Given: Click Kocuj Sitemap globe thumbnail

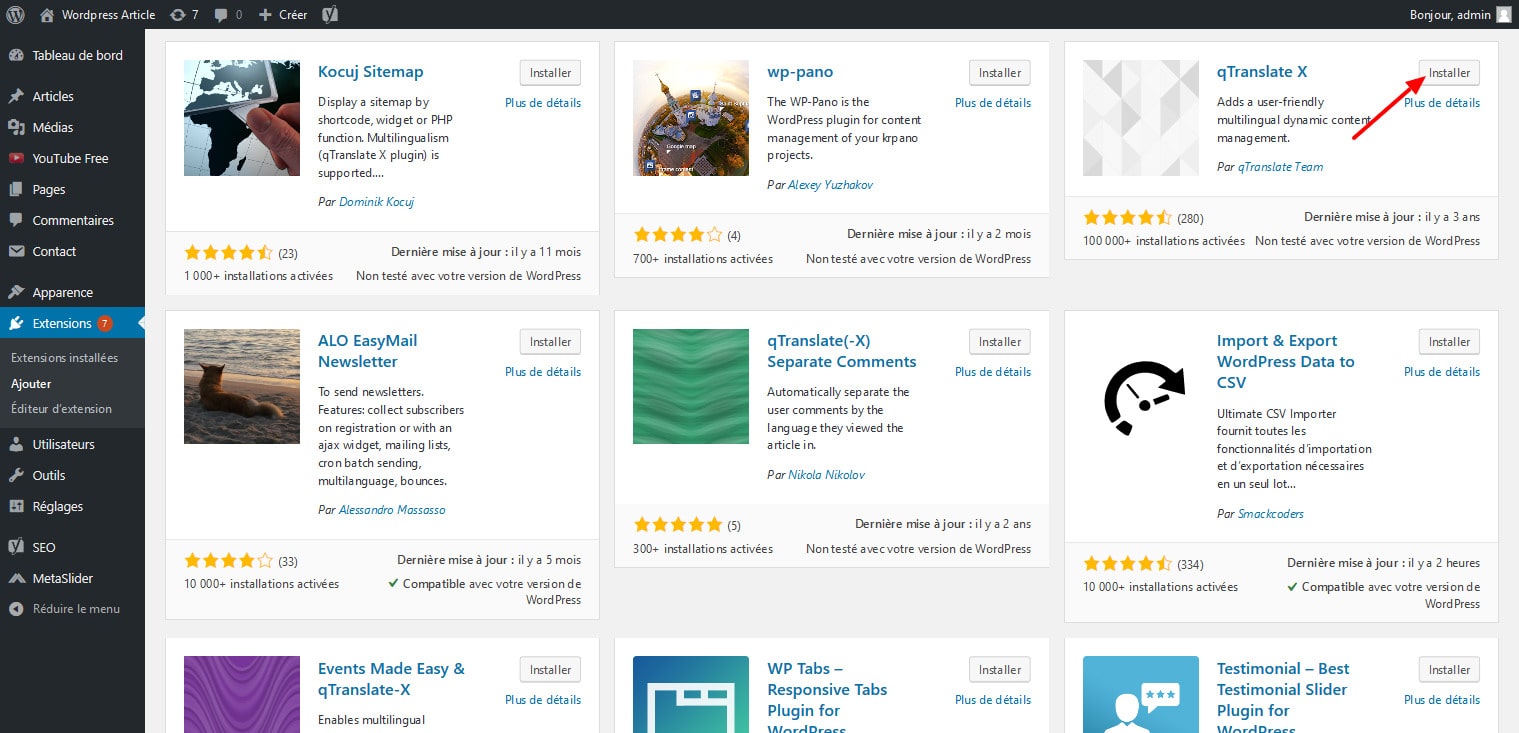Looking at the screenshot, I should (242, 118).
